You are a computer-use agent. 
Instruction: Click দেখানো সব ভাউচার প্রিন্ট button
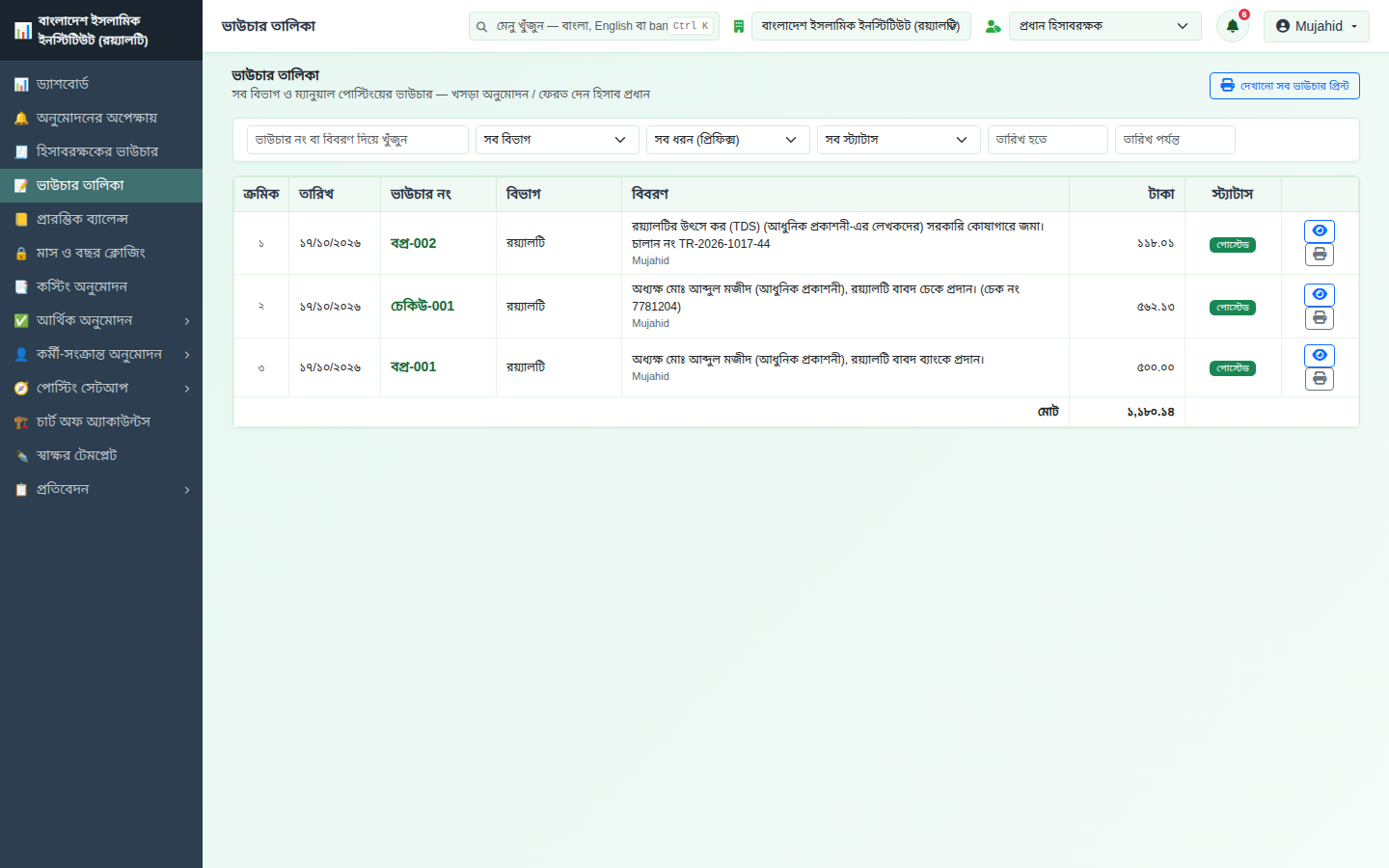pos(1284,86)
